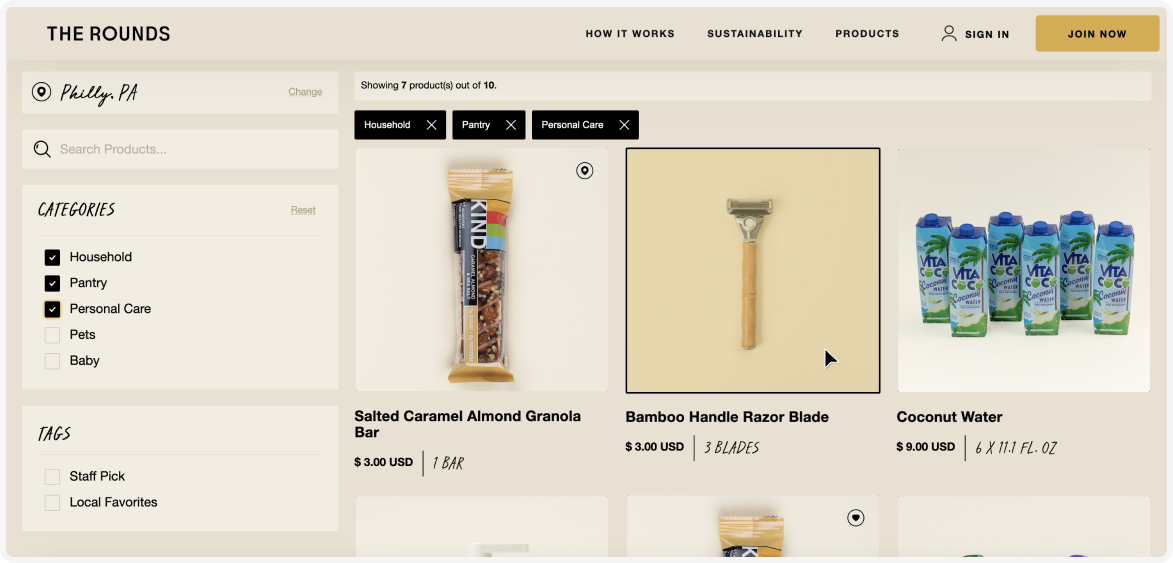Uncheck the Household category checkbox
This screenshot has height=563, width=1173.
tap(52, 257)
